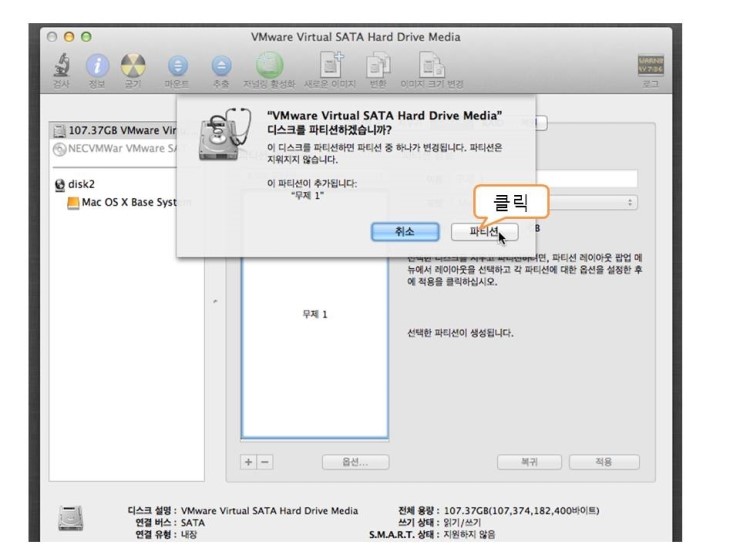The image size is (740, 555).
Task: Click the 마운트 (Mount) toolbar icon
Action: click(177, 66)
